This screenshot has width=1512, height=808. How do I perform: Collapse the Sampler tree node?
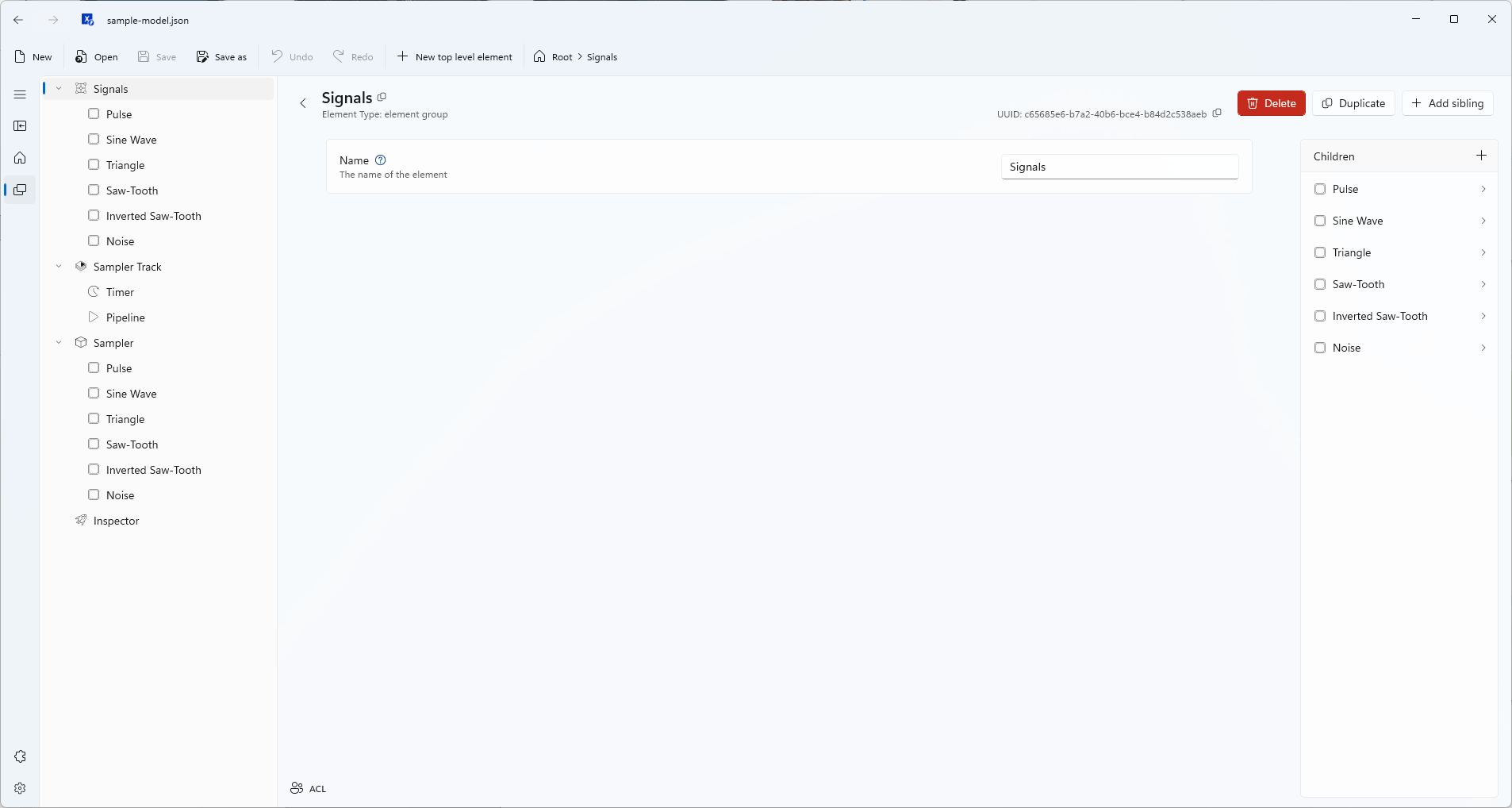pyautogui.click(x=57, y=343)
